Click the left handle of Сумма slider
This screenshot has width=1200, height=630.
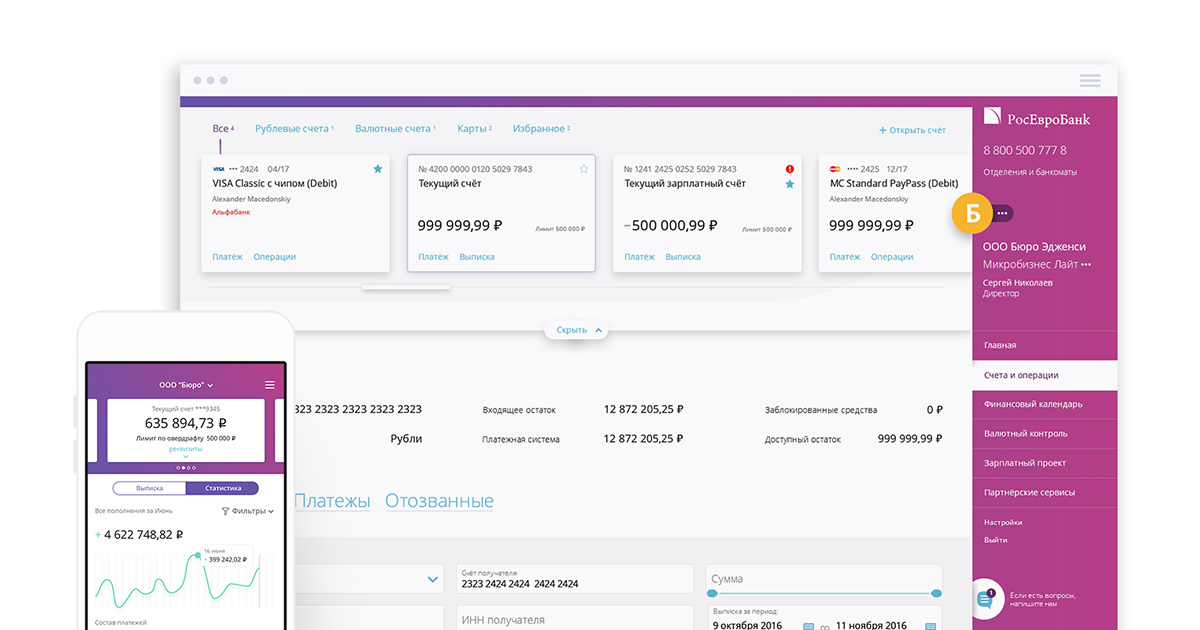click(711, 594)
